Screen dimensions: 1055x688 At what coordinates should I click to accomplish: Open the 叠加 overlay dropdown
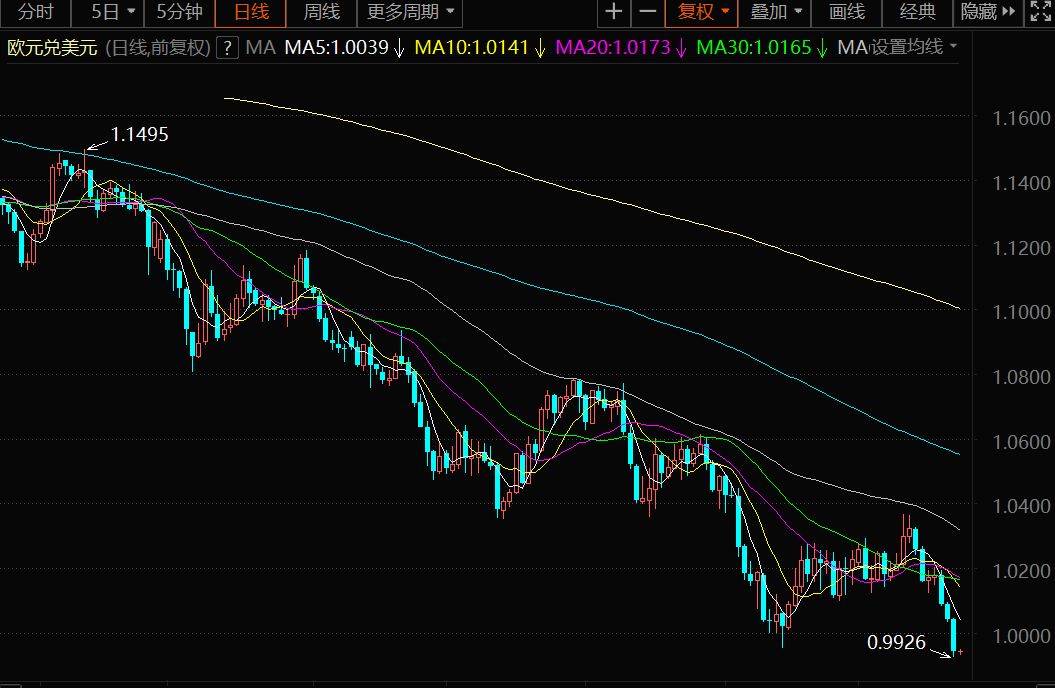pos(775,12)
